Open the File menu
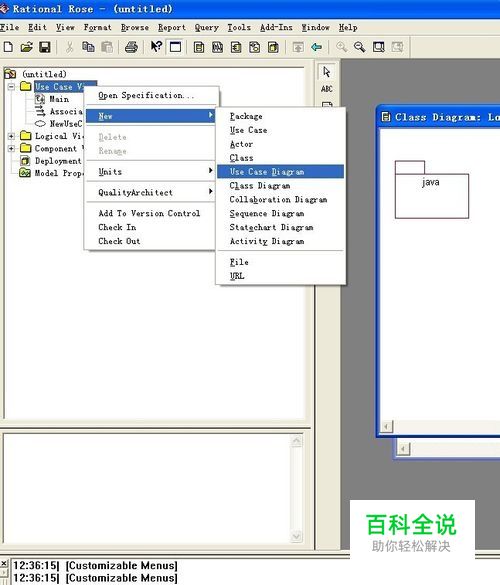The width and height of the screenshot is (500, 585). coord(9,28)
